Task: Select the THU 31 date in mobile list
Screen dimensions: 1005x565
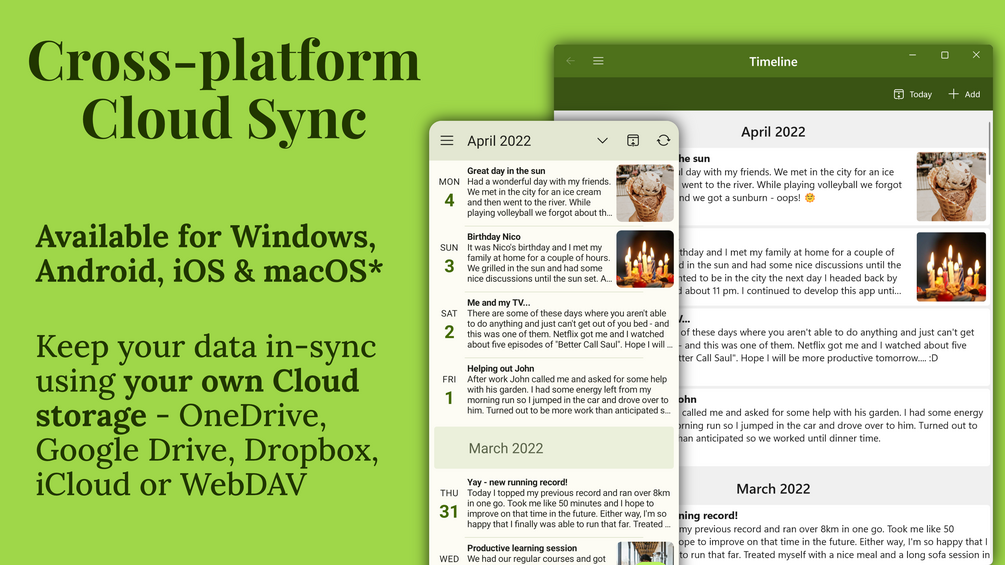Action: tap(449, 504)
